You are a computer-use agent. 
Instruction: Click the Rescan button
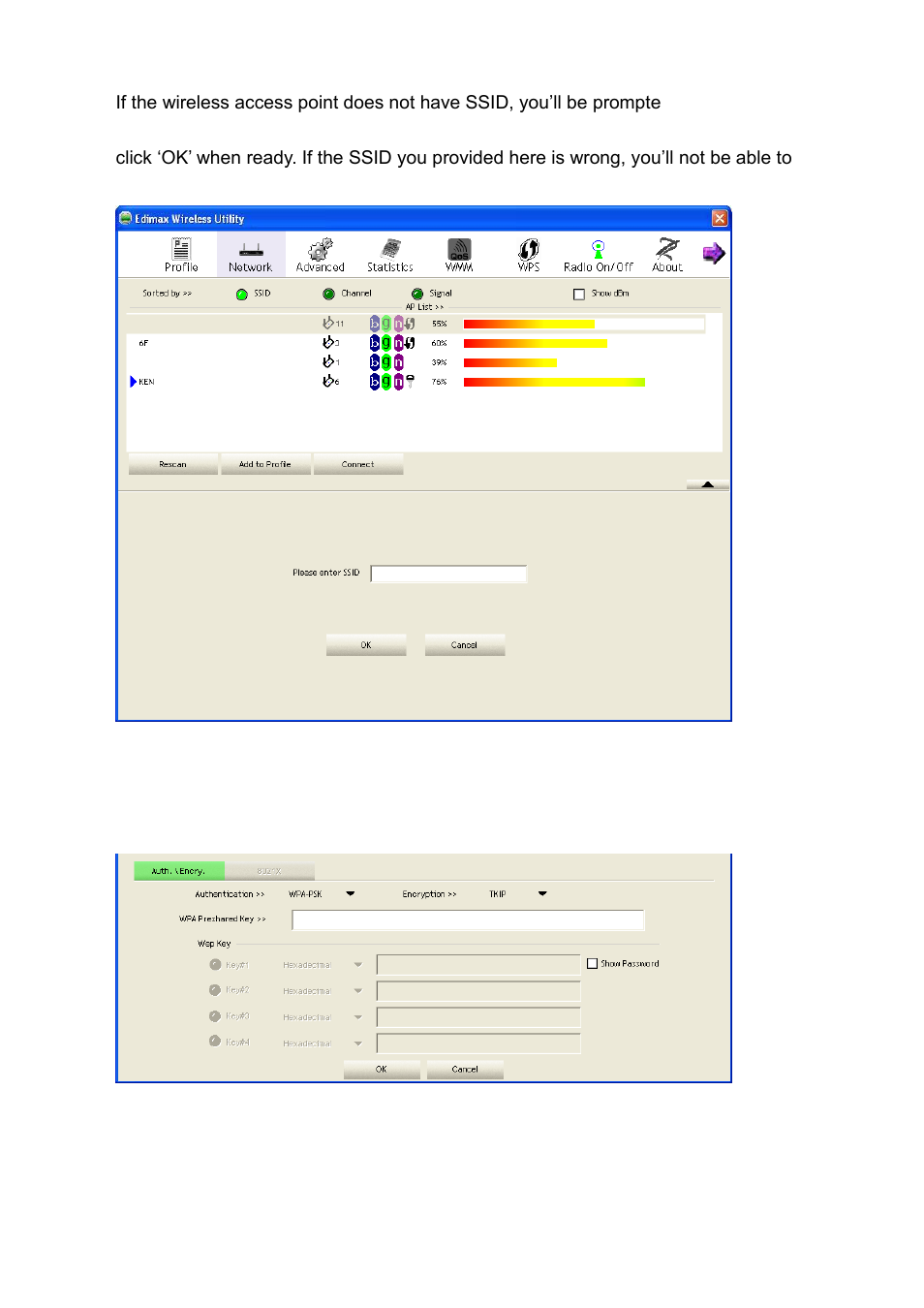tap(173, 464)
